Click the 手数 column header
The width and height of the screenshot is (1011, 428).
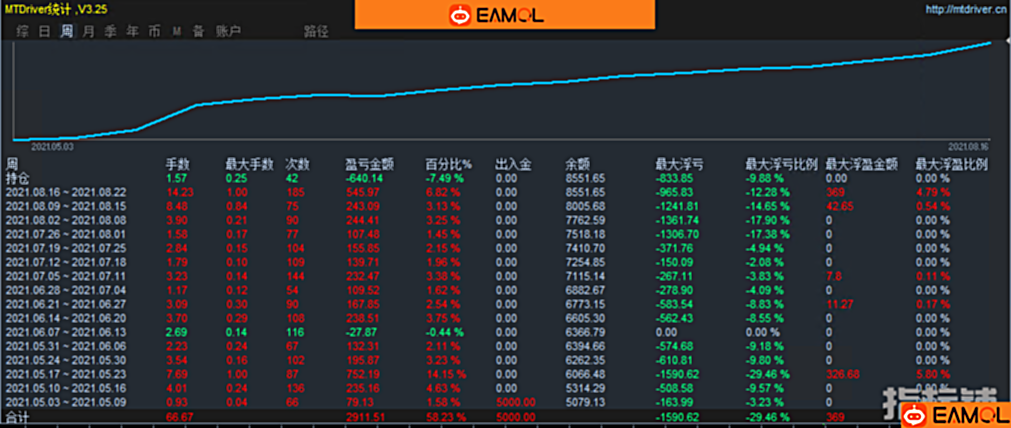[177, 164]
